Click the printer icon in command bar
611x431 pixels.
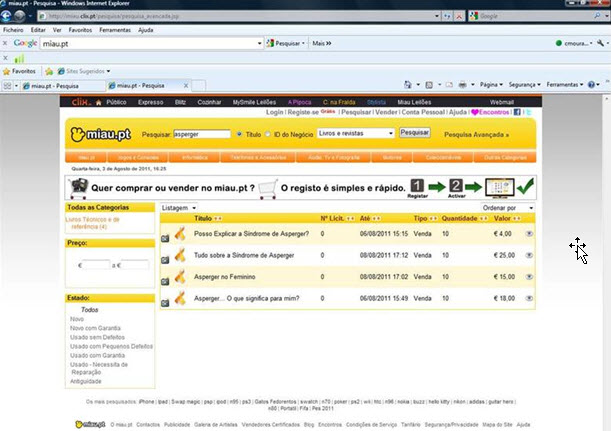461,86
